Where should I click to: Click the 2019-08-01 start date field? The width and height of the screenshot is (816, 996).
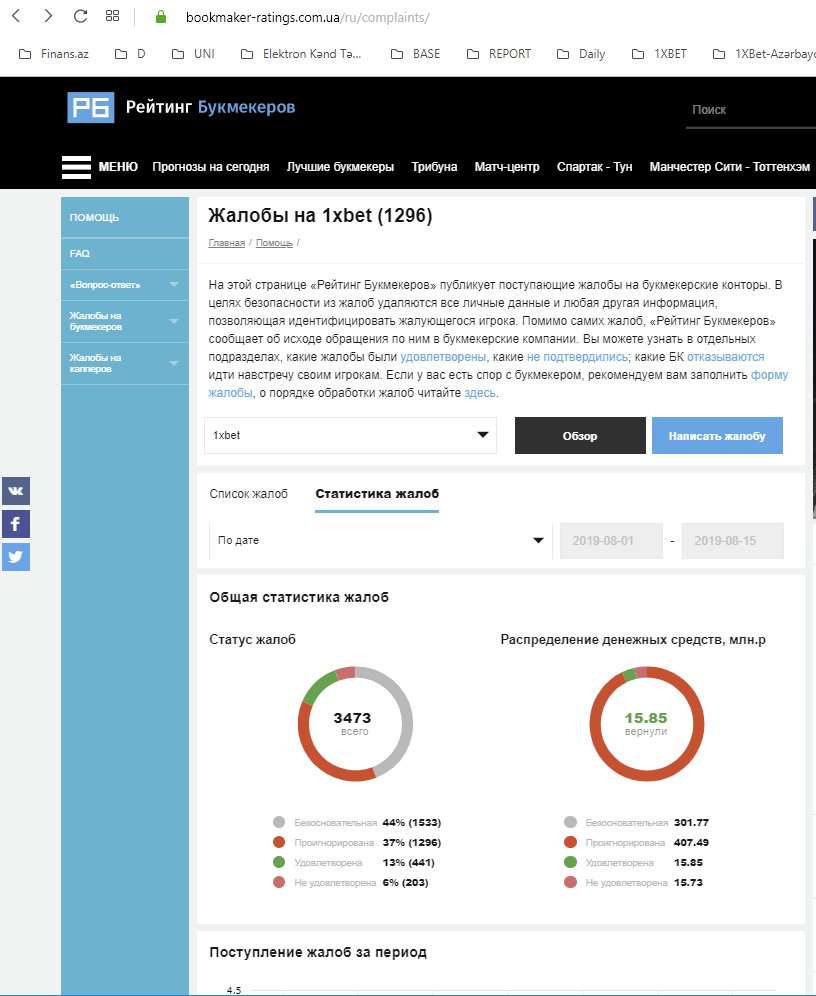pyautogui.click(x=611, y=541)
